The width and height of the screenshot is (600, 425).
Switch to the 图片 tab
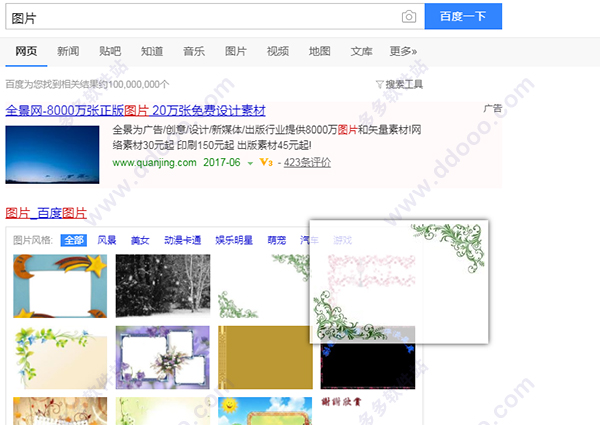tap(236, 51)
